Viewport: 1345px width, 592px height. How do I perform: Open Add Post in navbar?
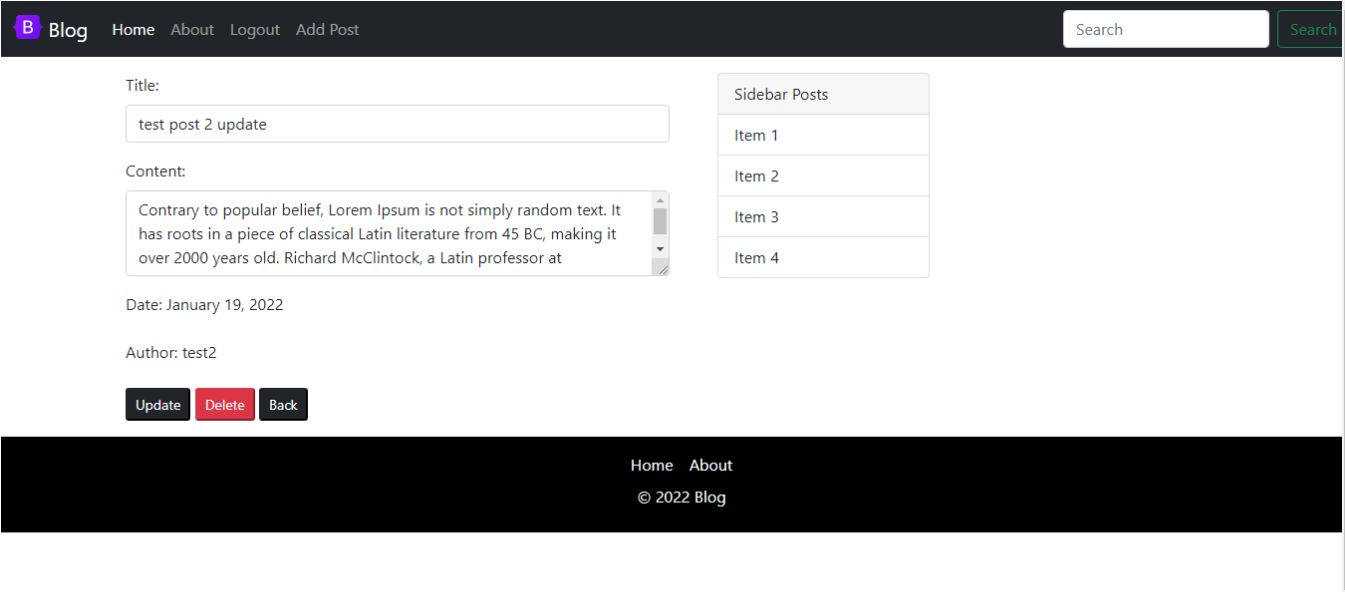327,29
